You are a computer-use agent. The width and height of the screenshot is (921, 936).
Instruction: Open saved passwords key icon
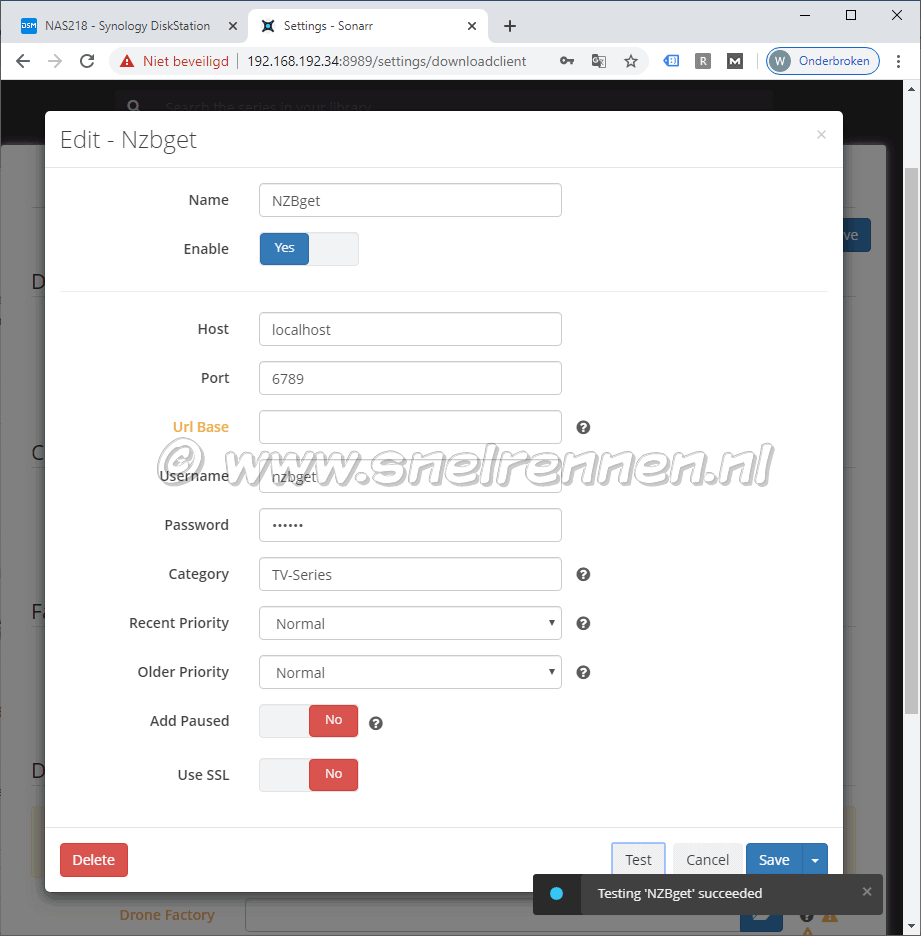point(567,61)
